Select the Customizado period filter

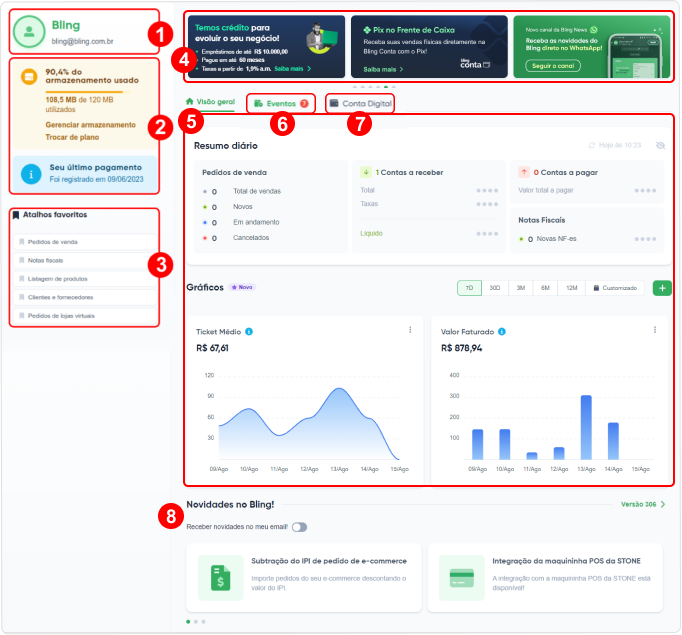pos(615,288)
